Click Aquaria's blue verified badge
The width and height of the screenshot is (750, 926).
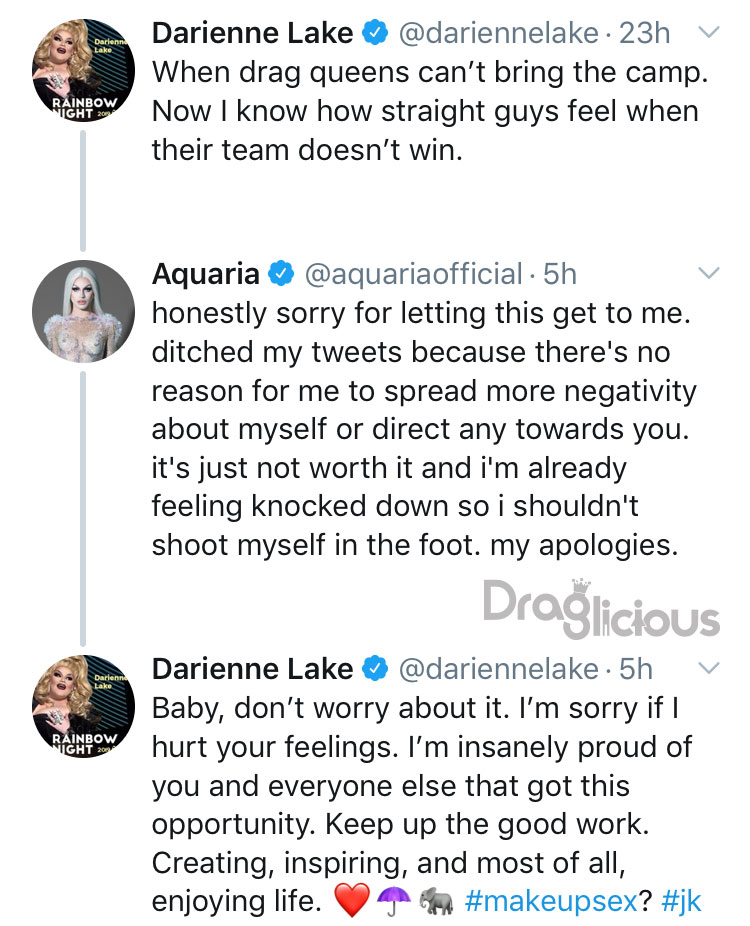tap(281, 273)
